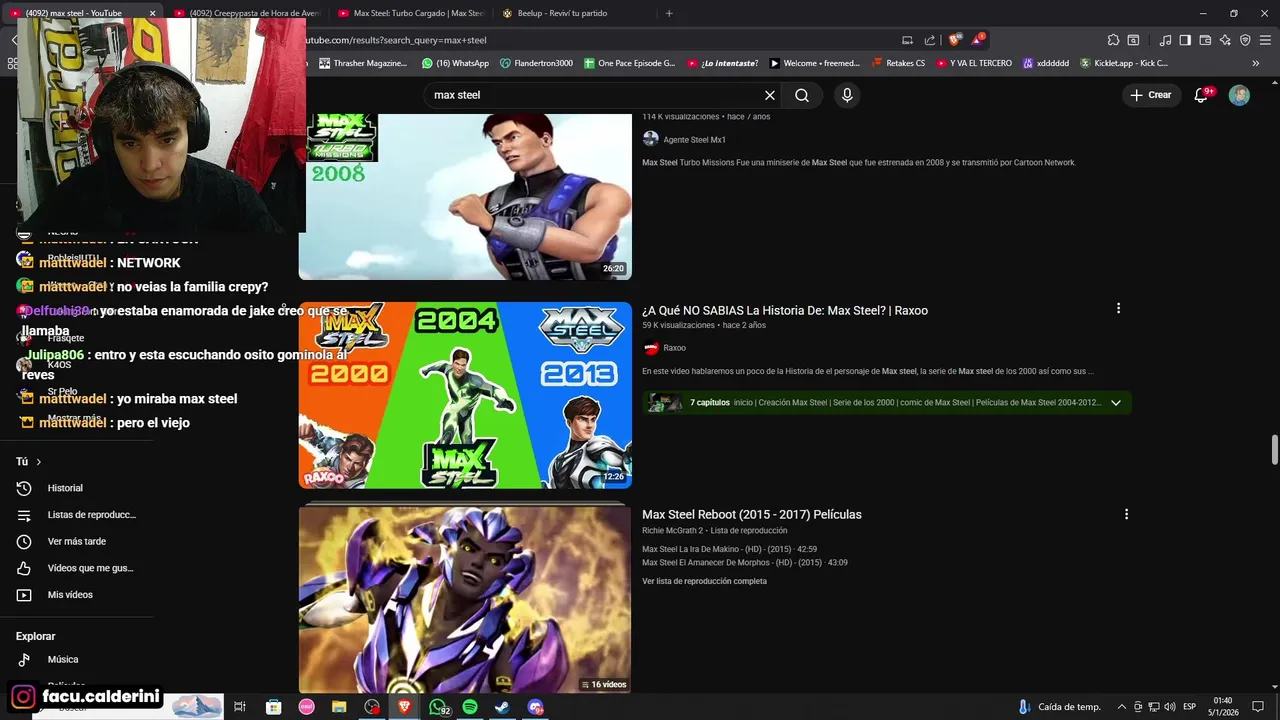Click the Max Steel Reboot Películas title
The width and height of the screenshot is (1280, 720).
752,514
